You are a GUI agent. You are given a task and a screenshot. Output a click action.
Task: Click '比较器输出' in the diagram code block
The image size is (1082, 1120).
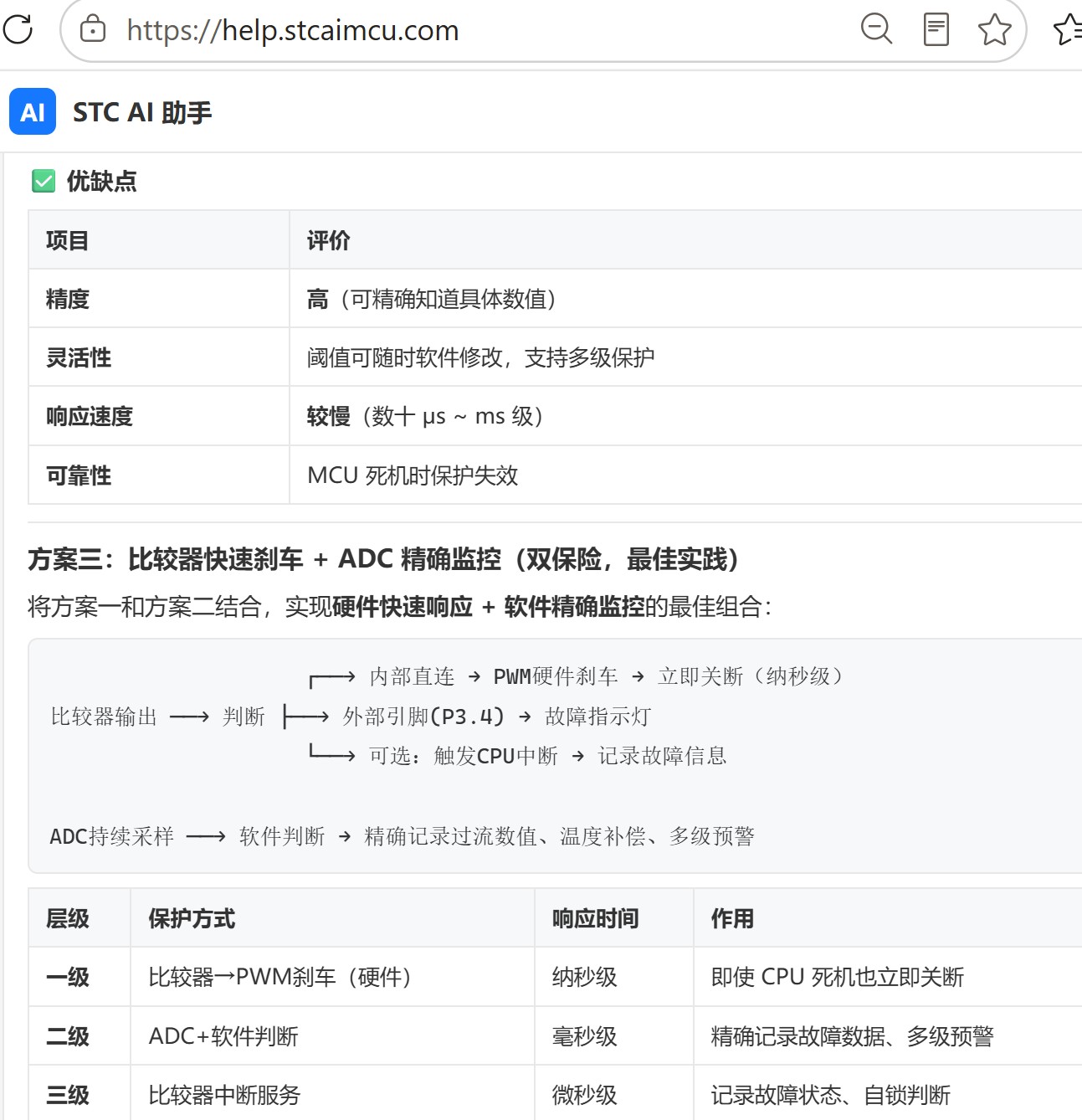pyautogui.click(x=104, y=717)
